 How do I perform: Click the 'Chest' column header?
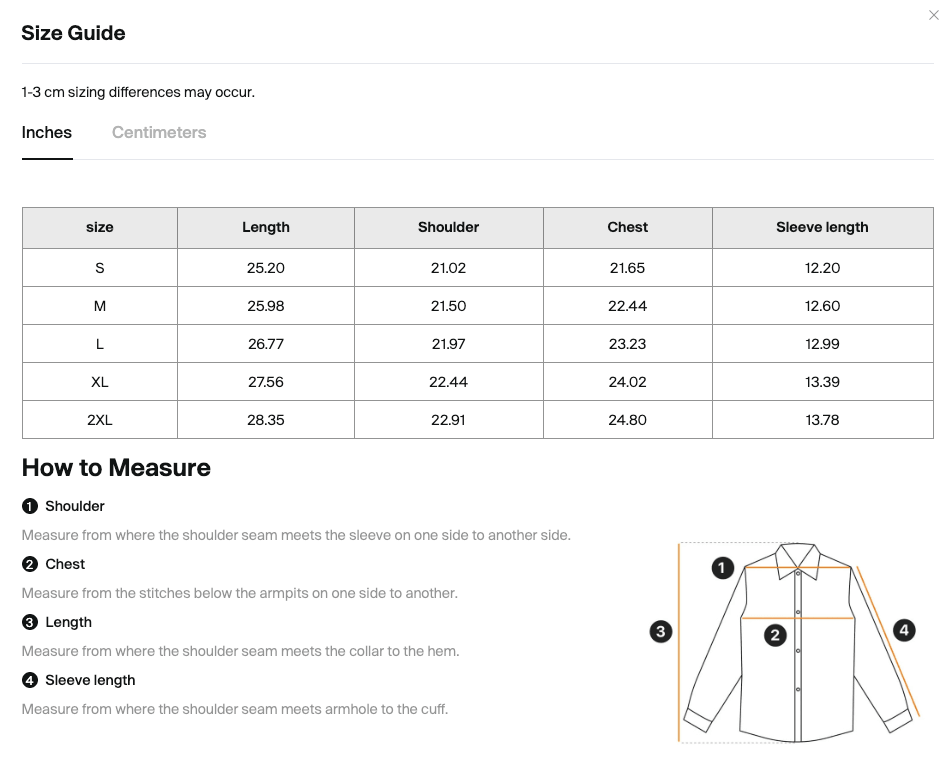628,228
